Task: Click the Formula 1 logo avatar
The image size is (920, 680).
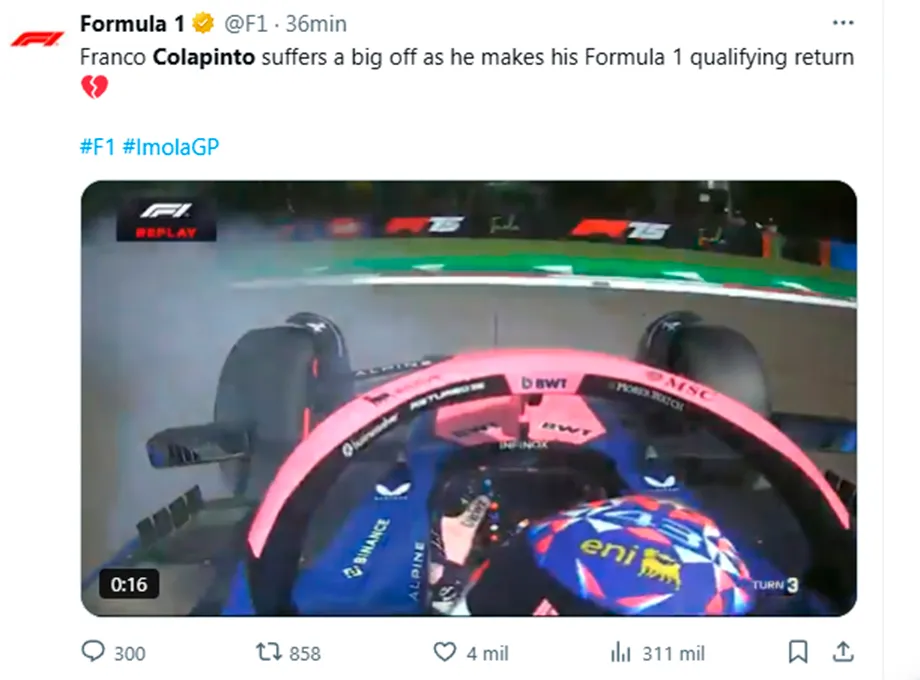Action: (x=38, y=39)
